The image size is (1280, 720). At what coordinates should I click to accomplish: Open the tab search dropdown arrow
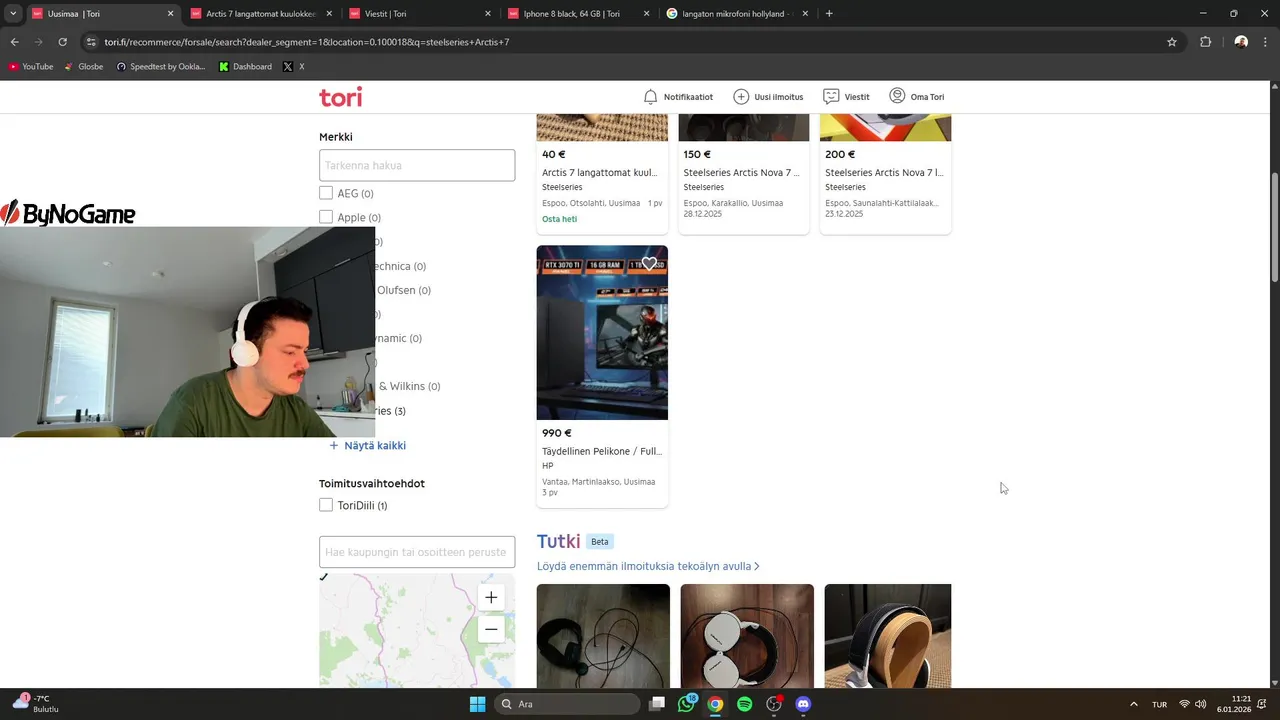(13, 14)
